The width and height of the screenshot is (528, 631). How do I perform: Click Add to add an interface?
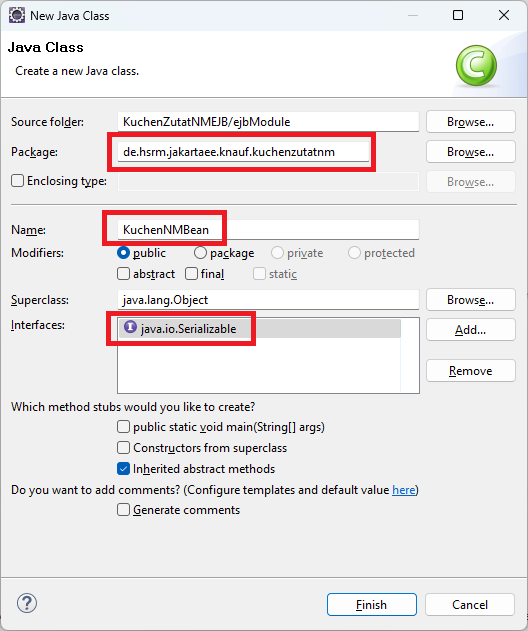point(470,330)
